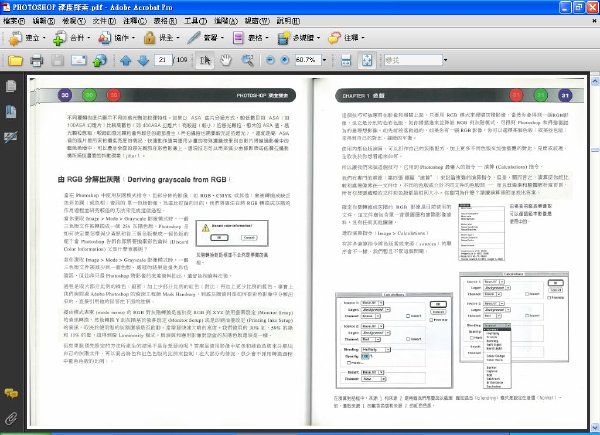Screen dimensions: 600x435
Task: Open the Pages panel in navigation pane
Action: tap(11, 86)
